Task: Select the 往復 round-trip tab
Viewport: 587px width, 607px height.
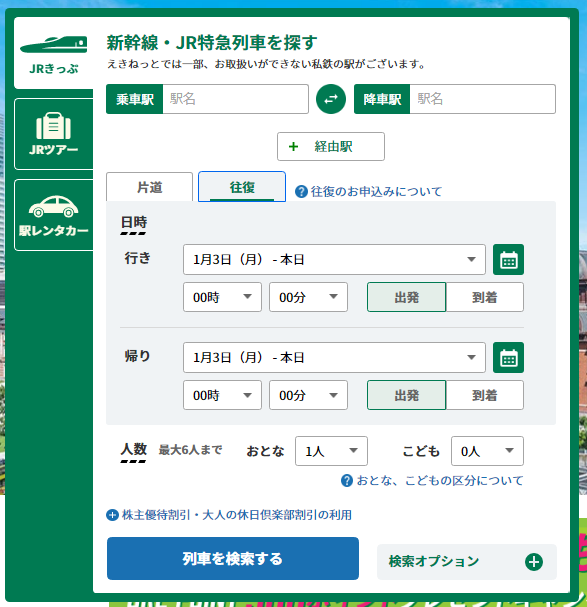Action: click(x=242, y=187)
